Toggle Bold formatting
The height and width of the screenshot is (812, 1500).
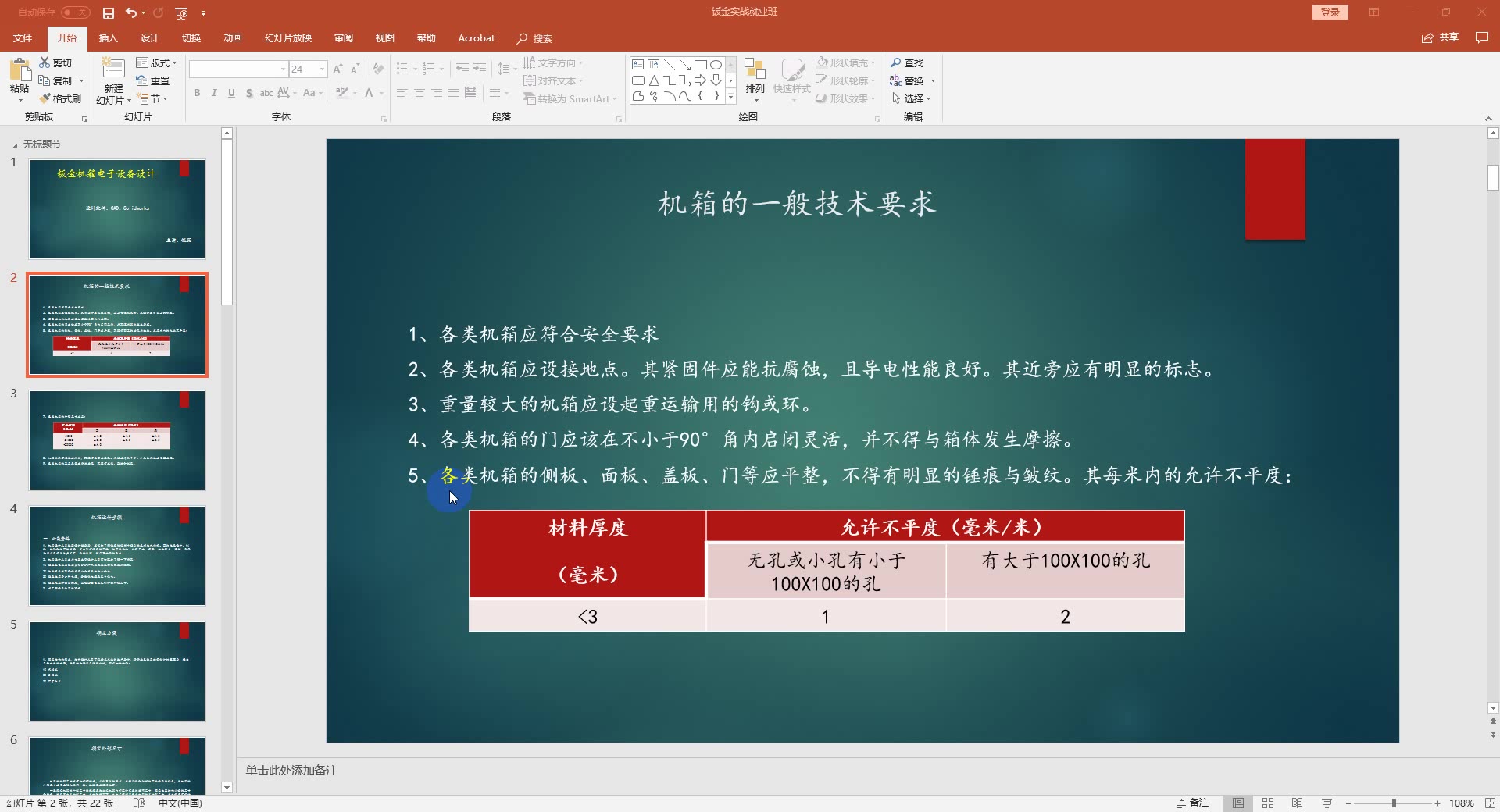tap(197, 93)
